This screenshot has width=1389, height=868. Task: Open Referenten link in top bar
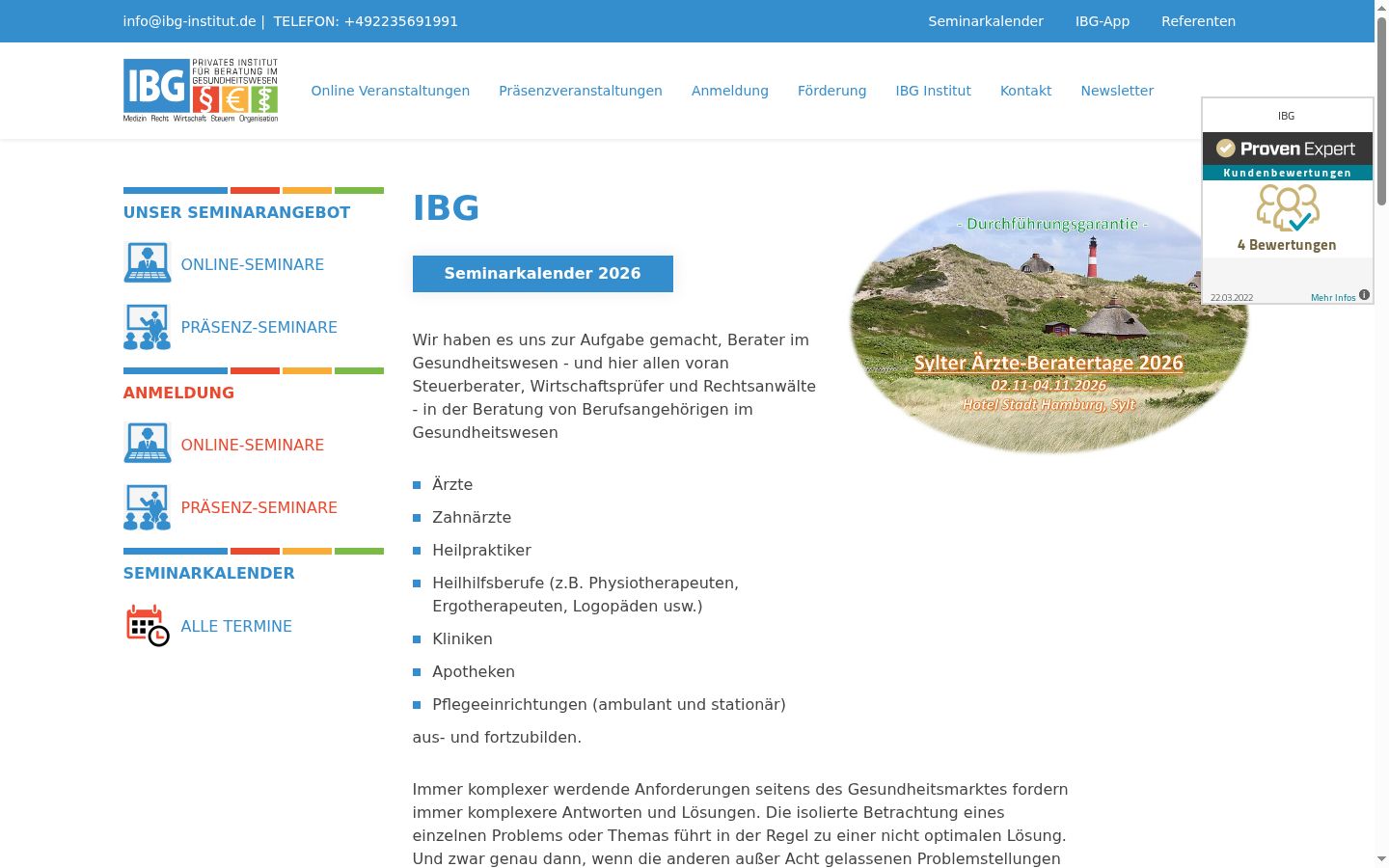1198,21
